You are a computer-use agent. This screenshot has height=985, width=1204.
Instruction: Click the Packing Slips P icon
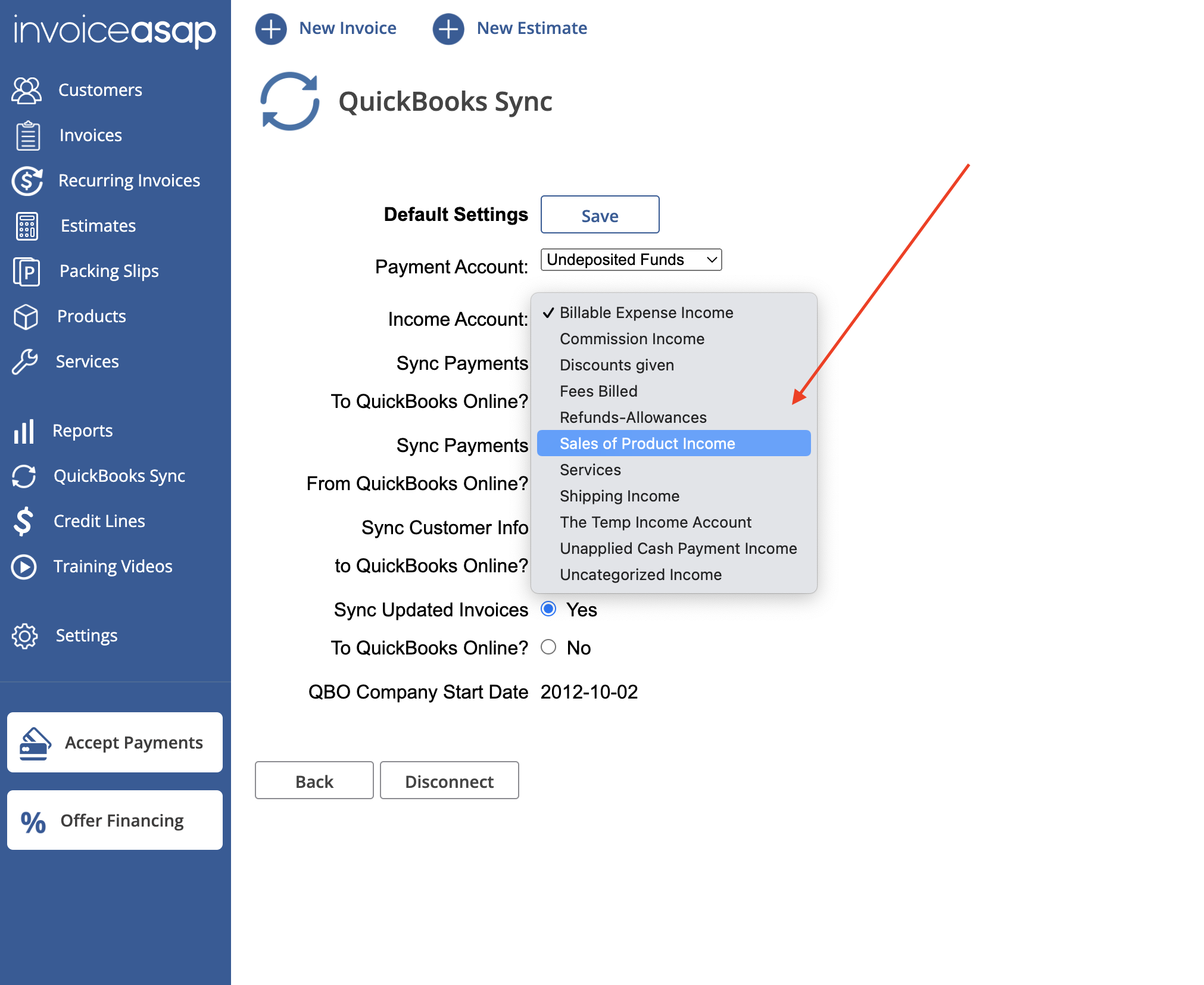[26, 272]
